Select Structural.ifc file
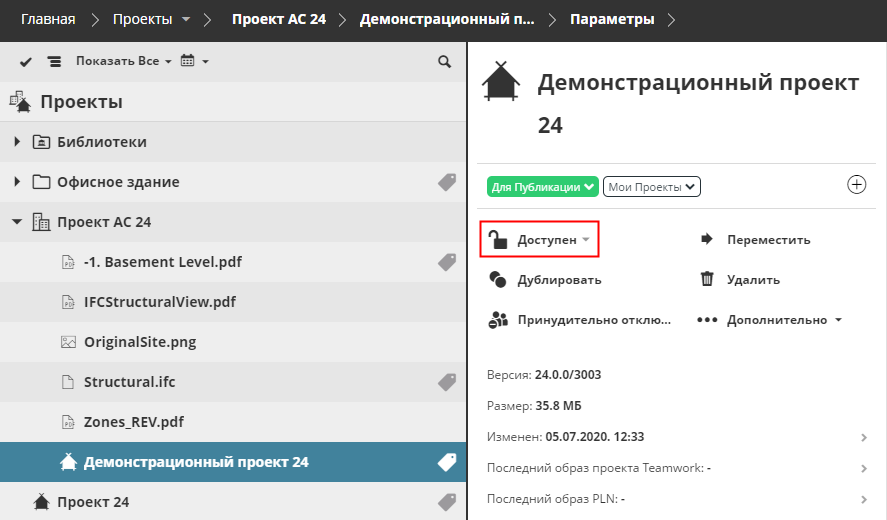Viewport: 887px width, 520px height. (x=130, y=382)
